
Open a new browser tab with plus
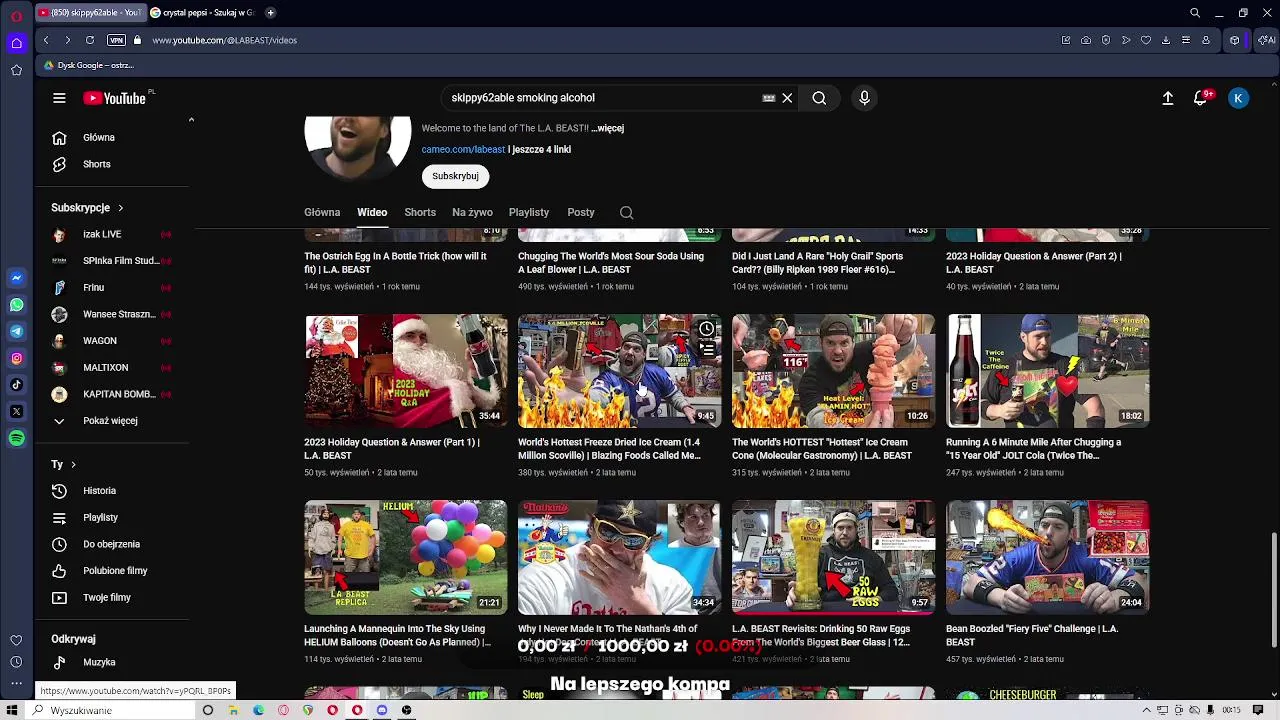pyautogui.click(x=270, y=13)
